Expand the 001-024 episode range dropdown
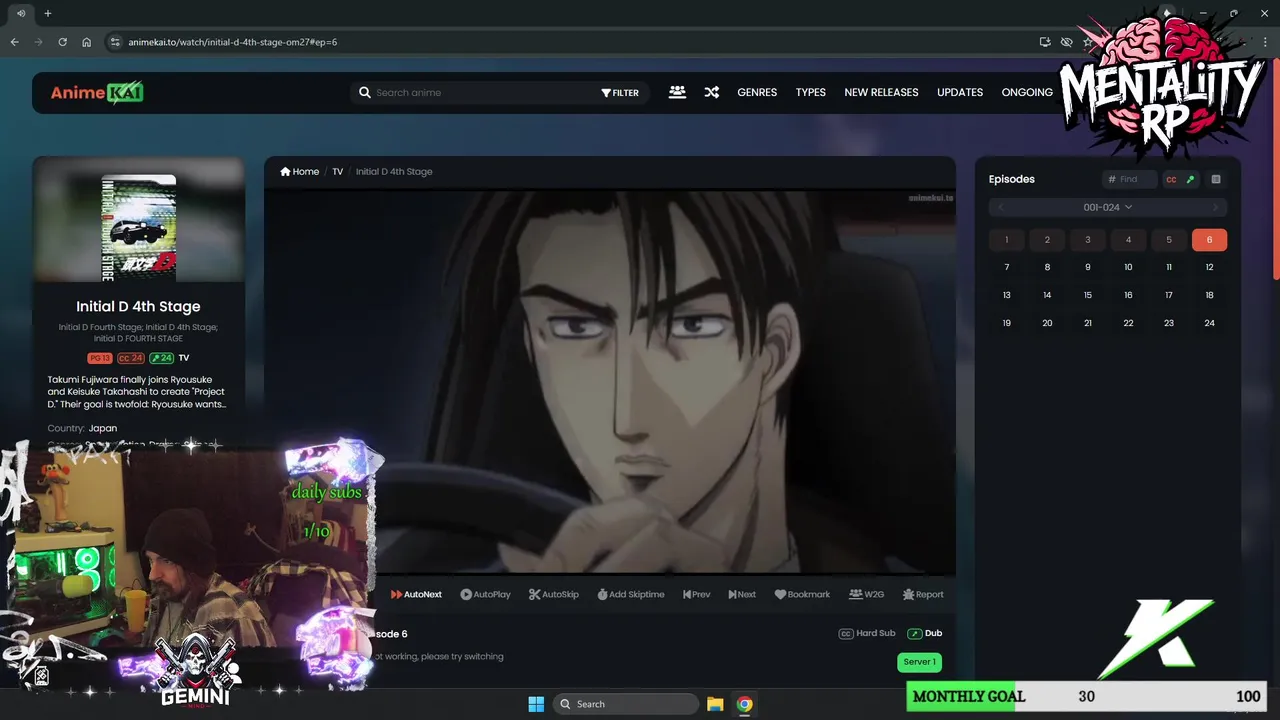 pos(1108,207)
